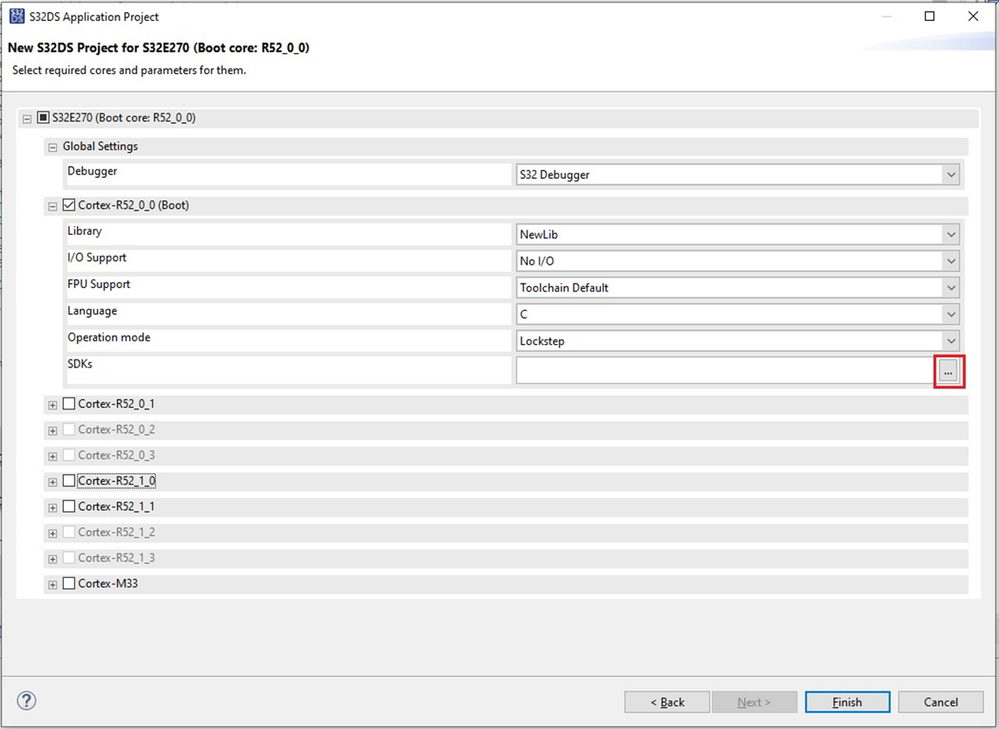Close the S32DS Application Project window

[x=973, y=17]
